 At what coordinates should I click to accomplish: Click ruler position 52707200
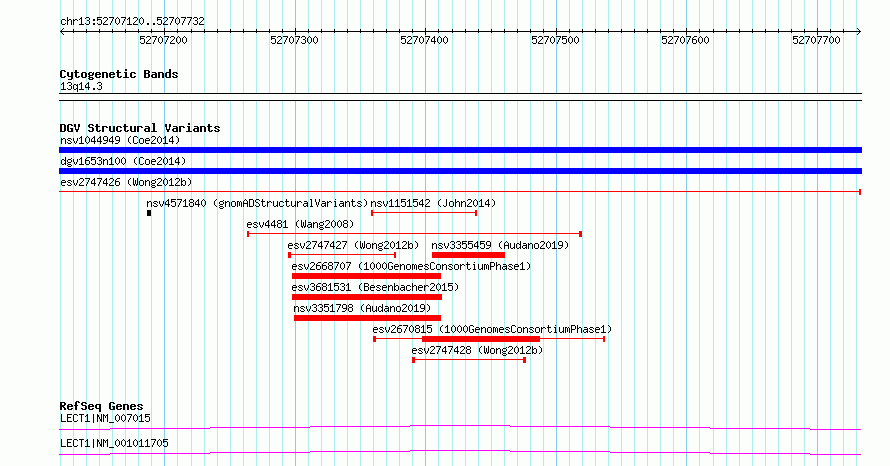pyautogui.click(x=163, y=40)
